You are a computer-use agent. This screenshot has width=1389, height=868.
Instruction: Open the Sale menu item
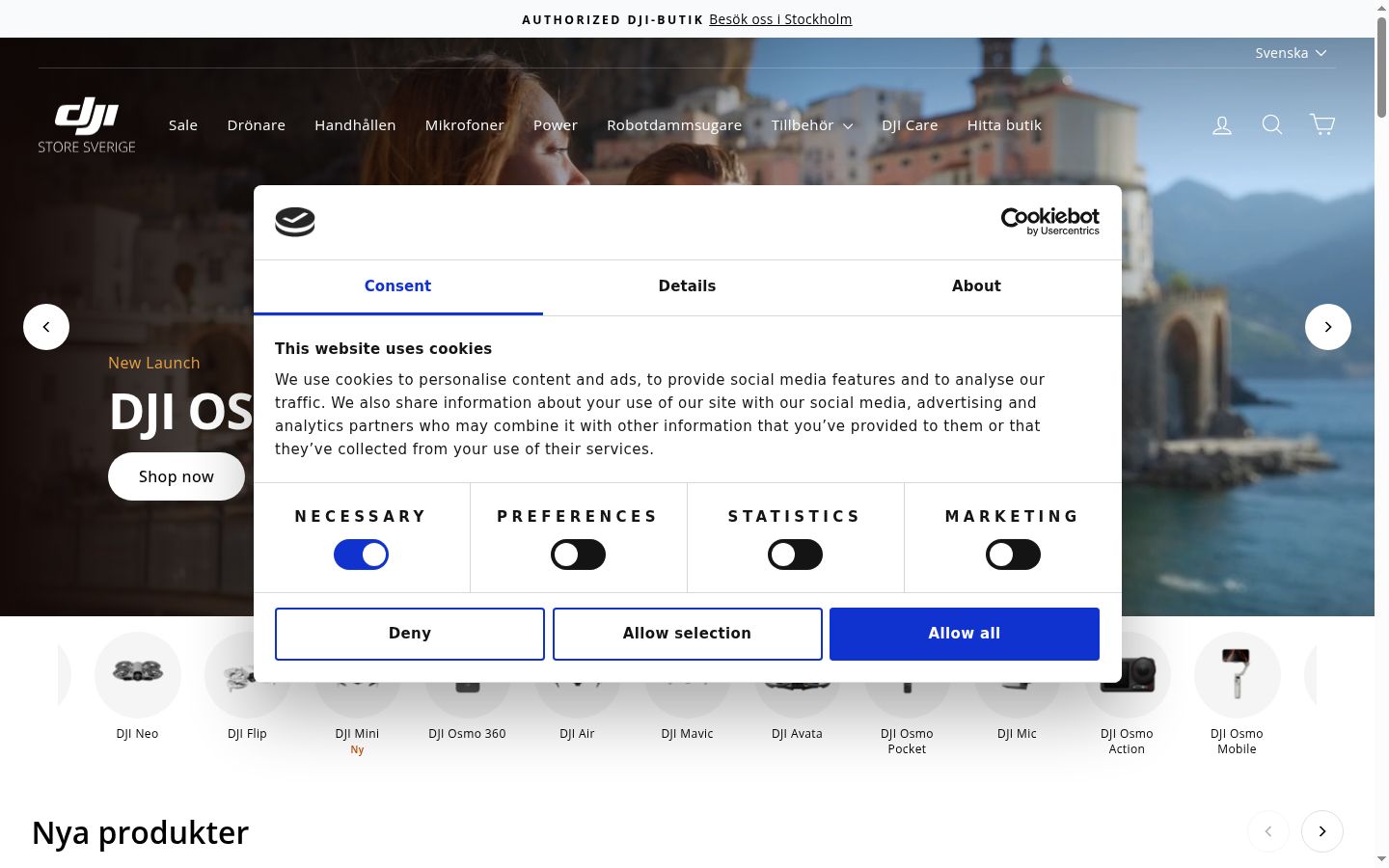pyautogui.click(x=183, y=125)
